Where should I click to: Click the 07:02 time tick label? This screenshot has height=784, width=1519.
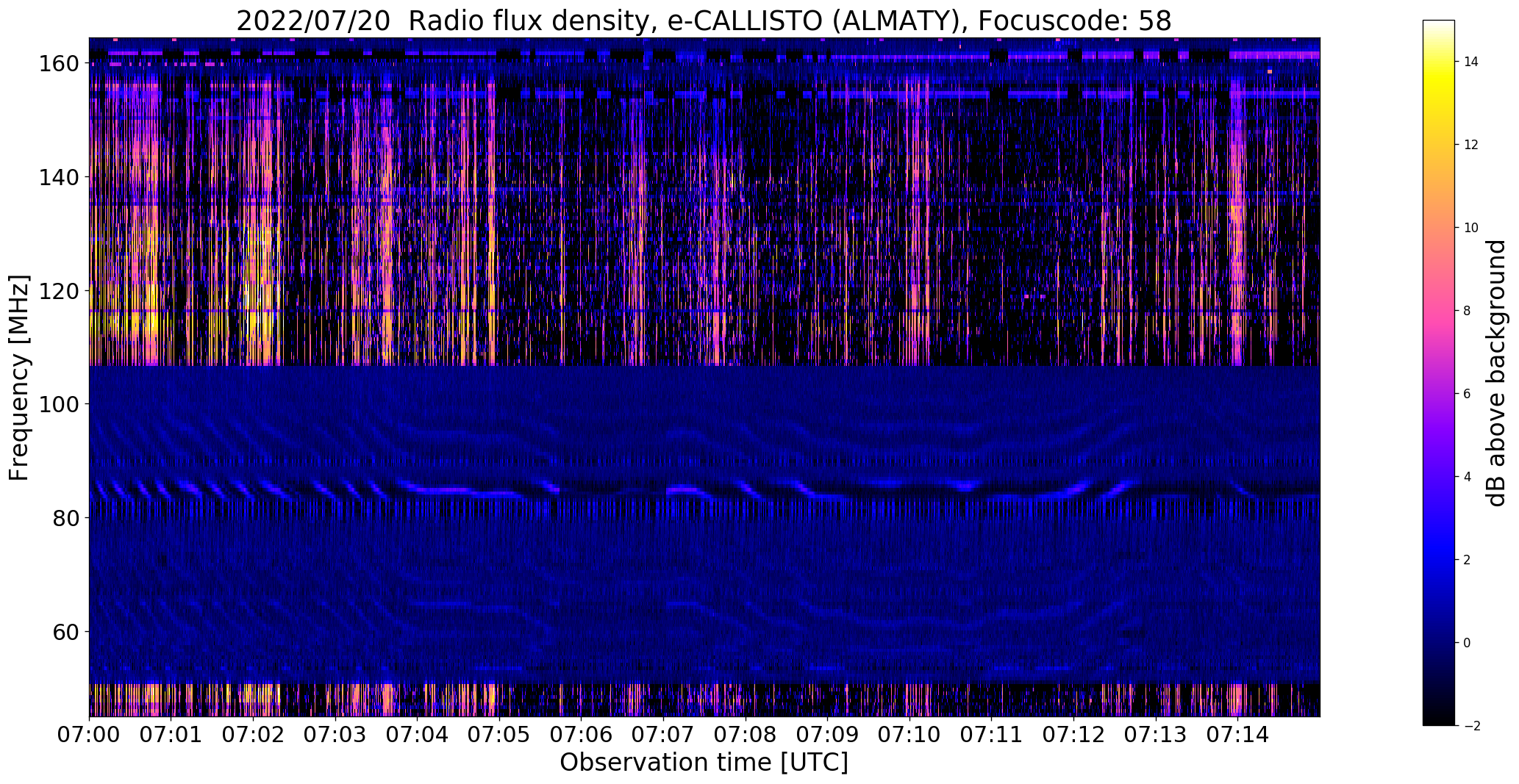pos(254,734)
